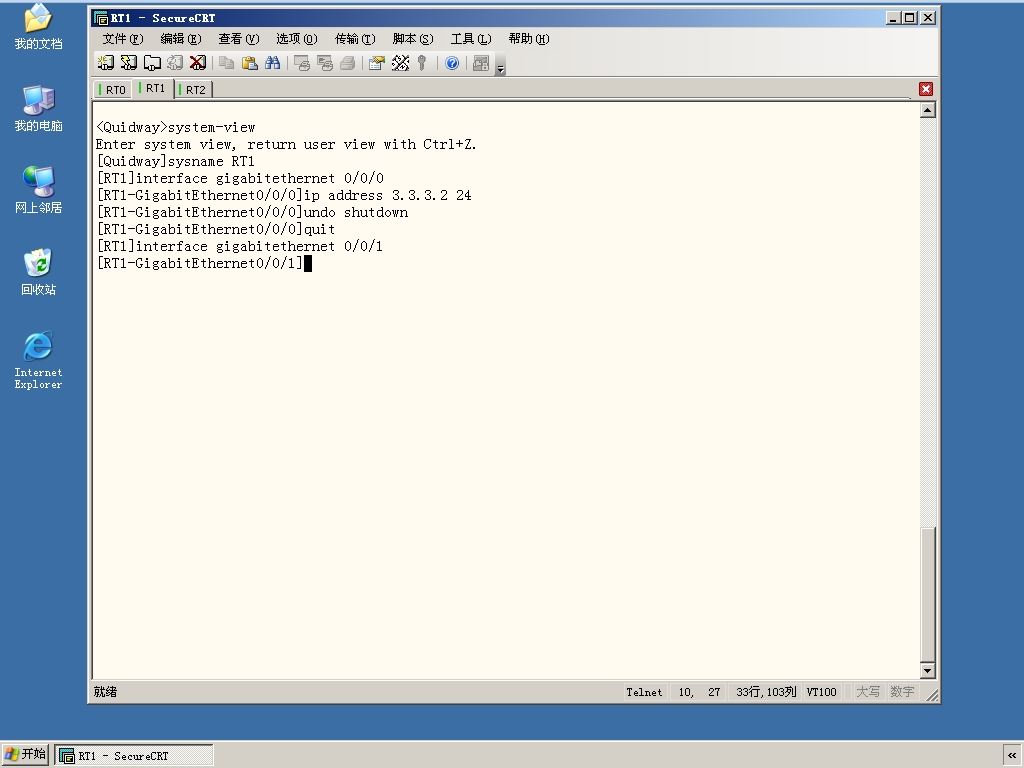This screenshot has height=768, width=1024.
Task: Click the 大写 caps indicator
Action: point(868,692)
